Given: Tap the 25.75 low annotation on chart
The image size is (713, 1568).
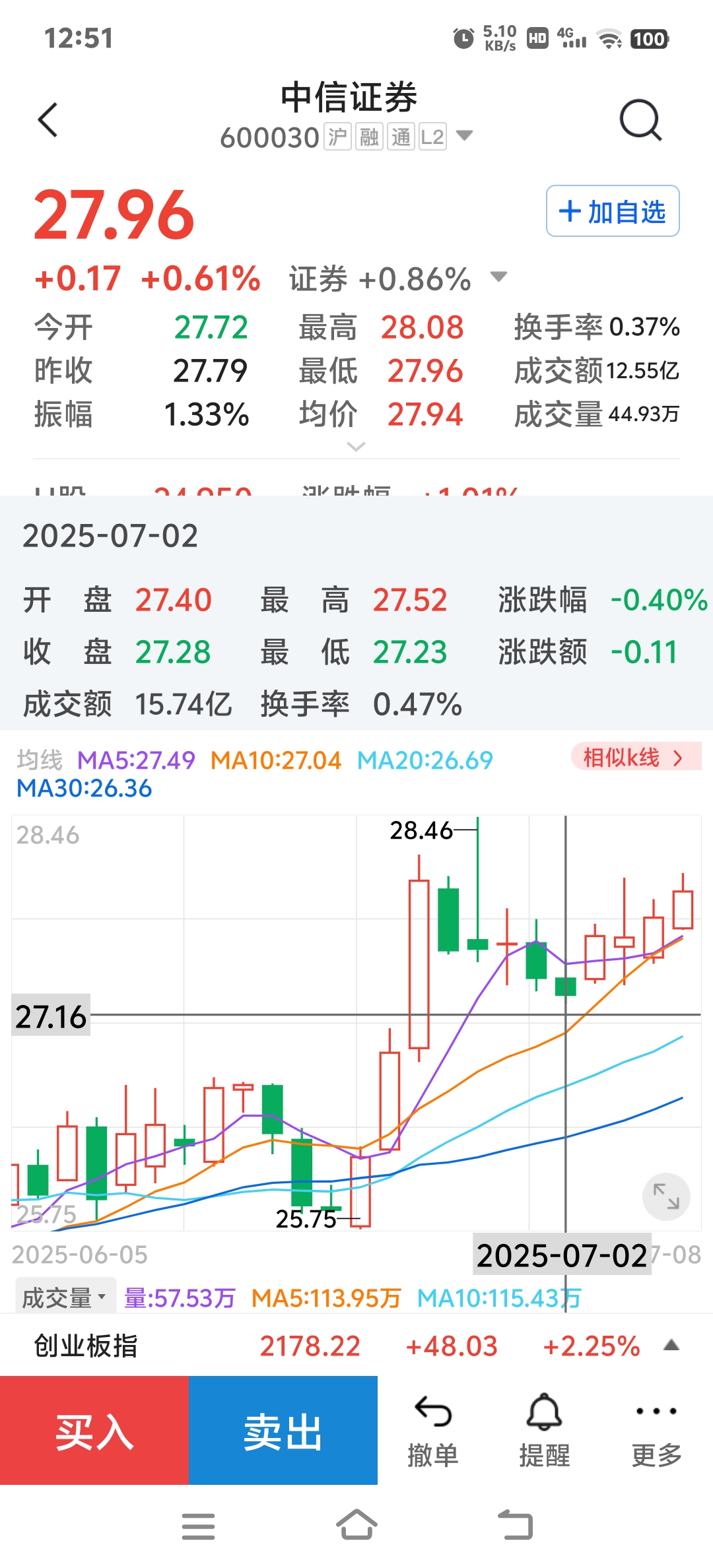Looking at the screenshot, I should point(306,1219).
